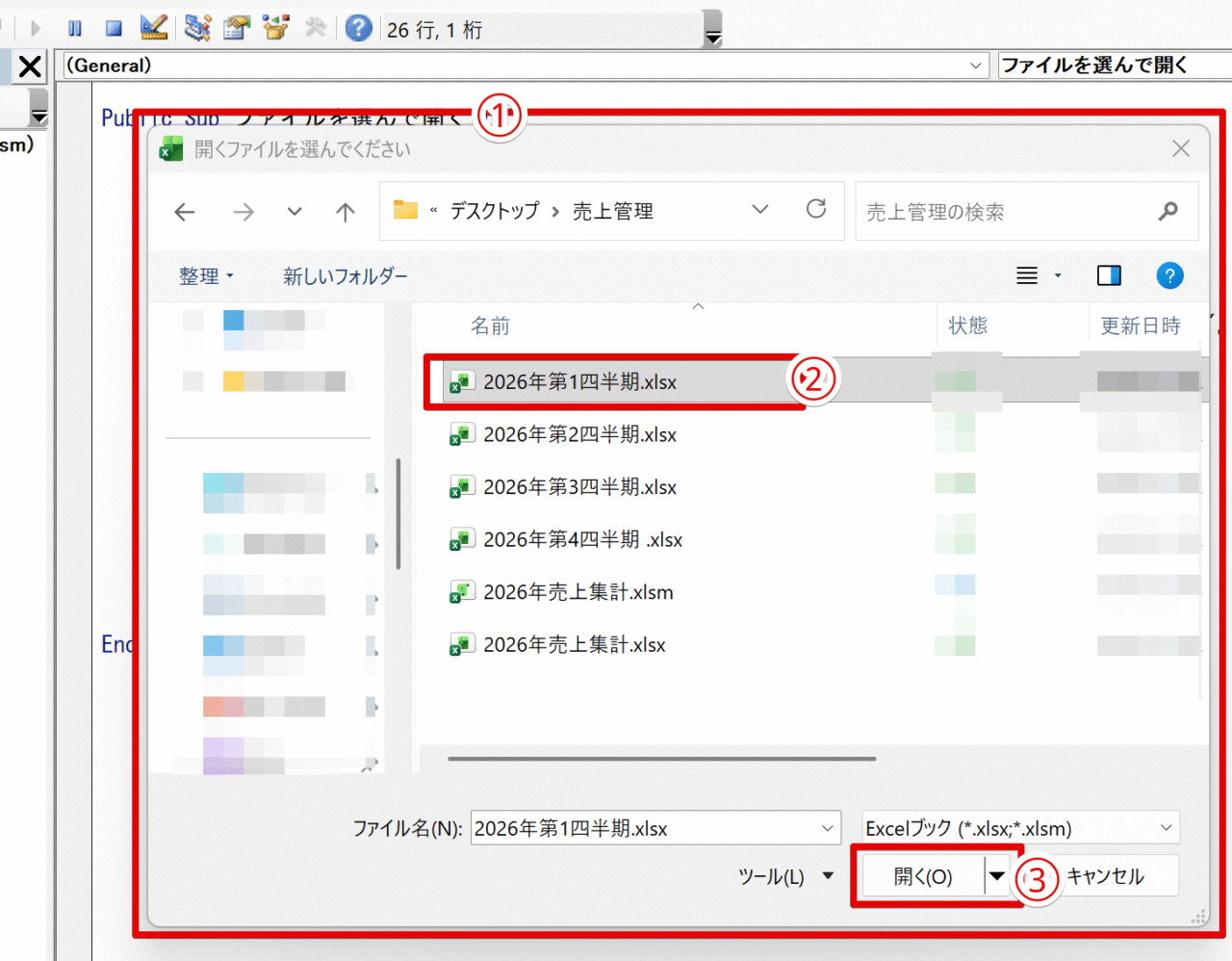Click the 開く(O) button
The image size is (1232, 961).
click(922, 876)
